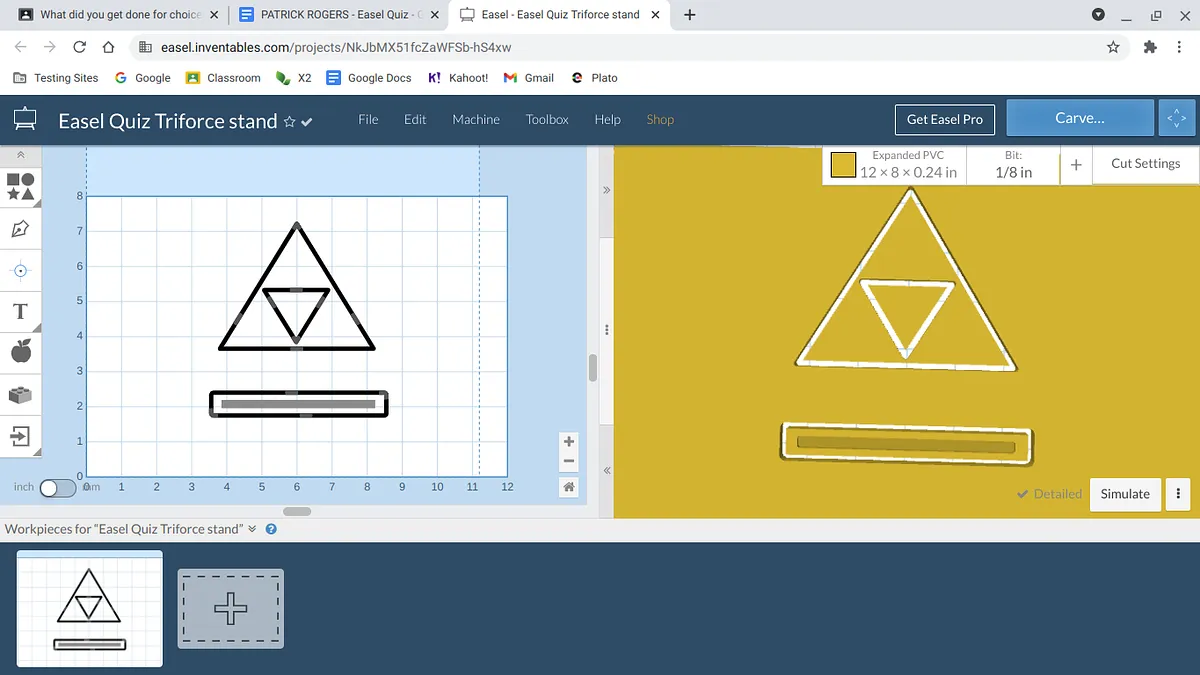Add another bit with plus icon
The width and height of the screenshot is (1200, 675).
[x=1076, y=165]
